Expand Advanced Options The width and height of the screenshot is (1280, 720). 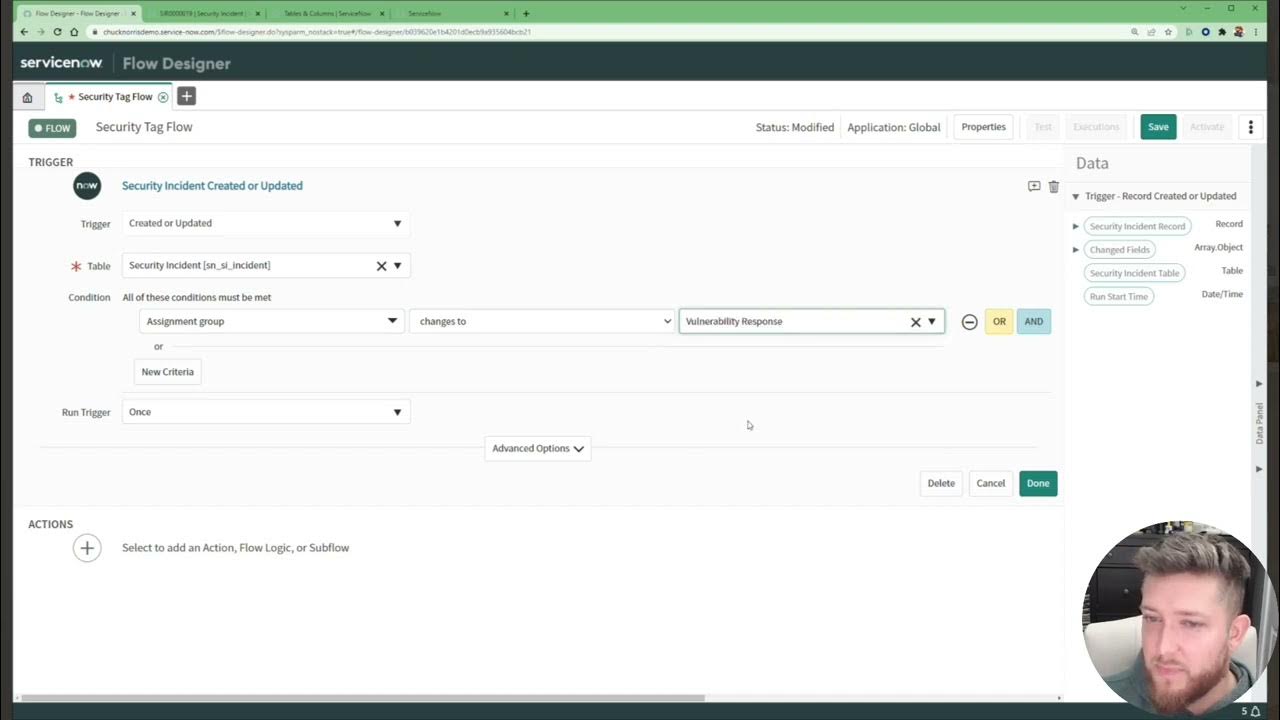538,448
